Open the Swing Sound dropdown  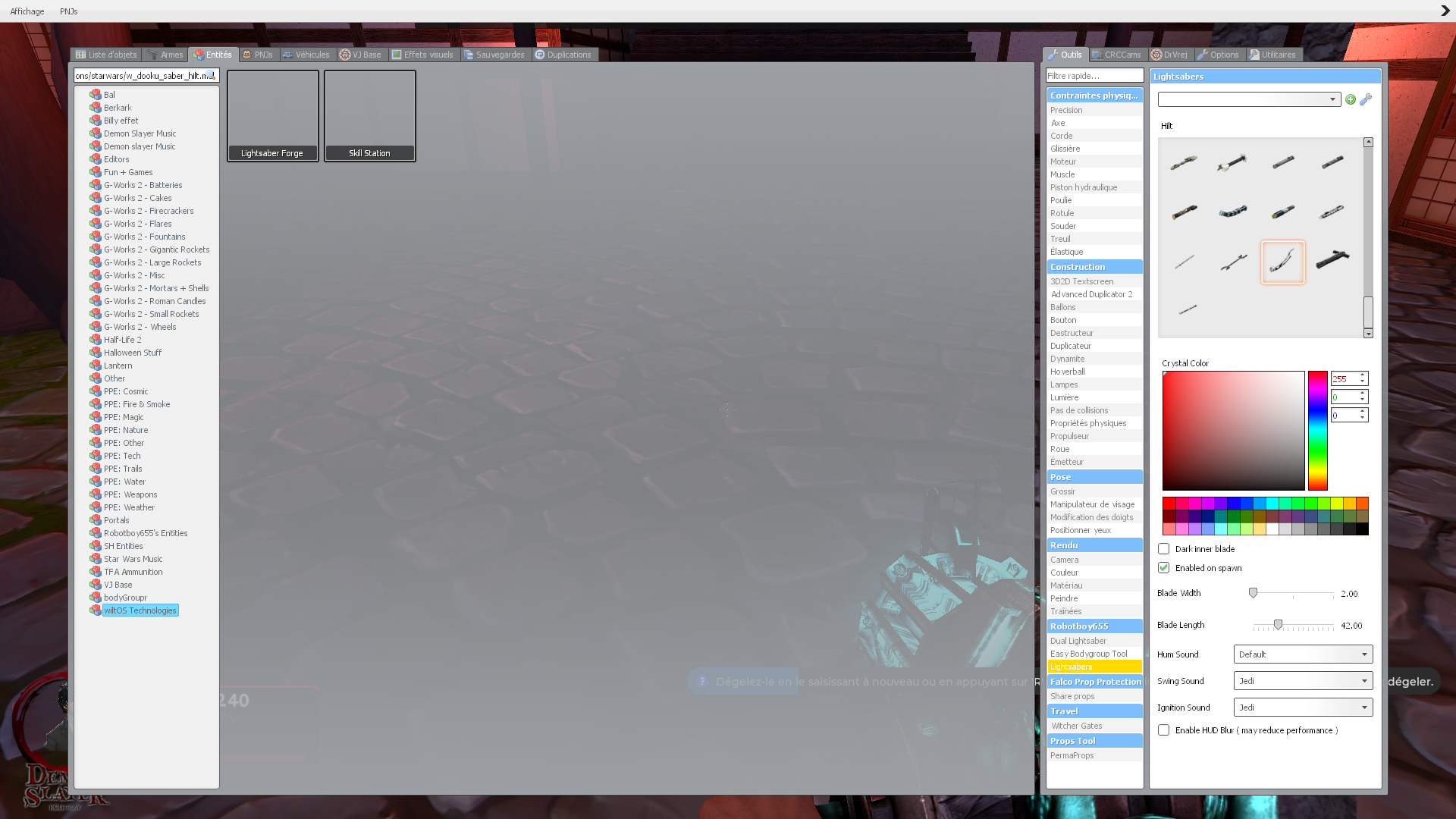point(1303,681)
